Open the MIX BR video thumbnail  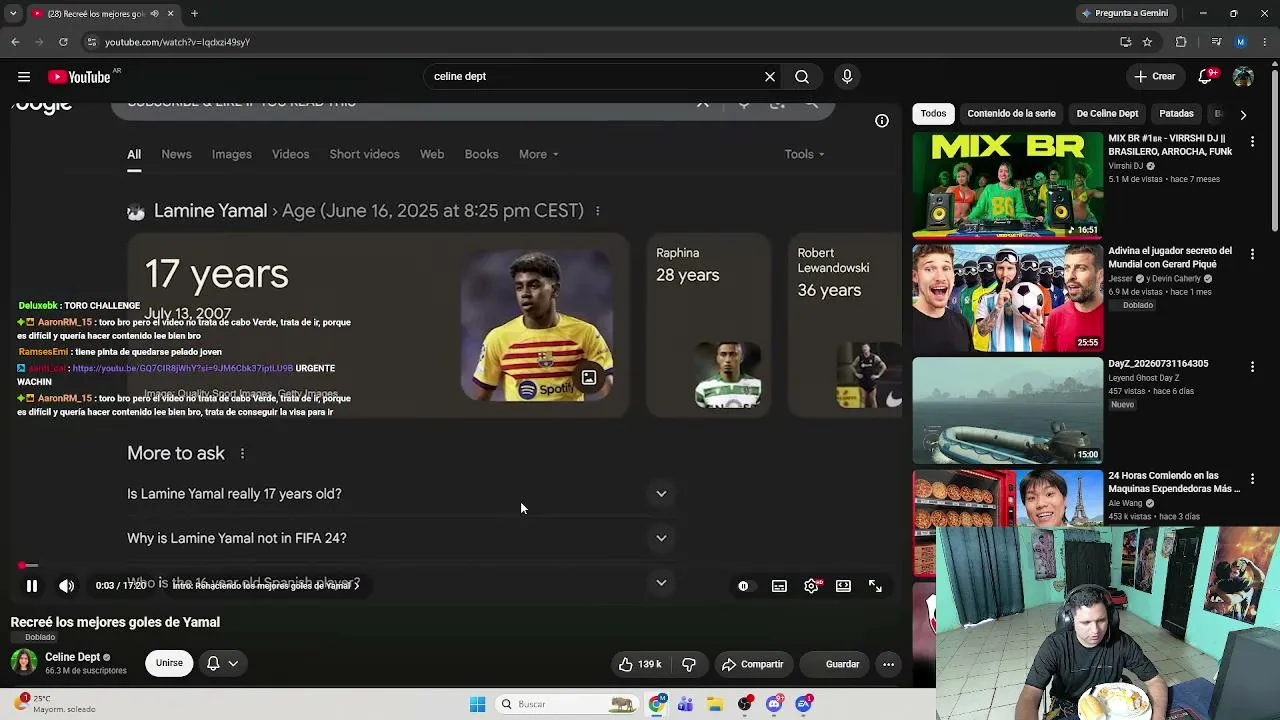click(x=1007, y=185)
